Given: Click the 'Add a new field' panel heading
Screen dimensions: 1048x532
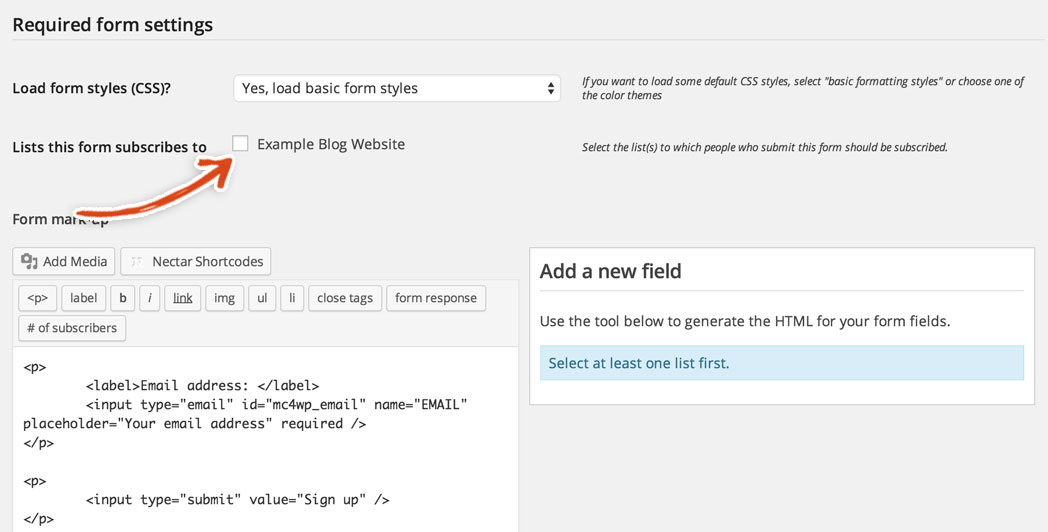Looking at the screenshot, I should tap(610, 271).
